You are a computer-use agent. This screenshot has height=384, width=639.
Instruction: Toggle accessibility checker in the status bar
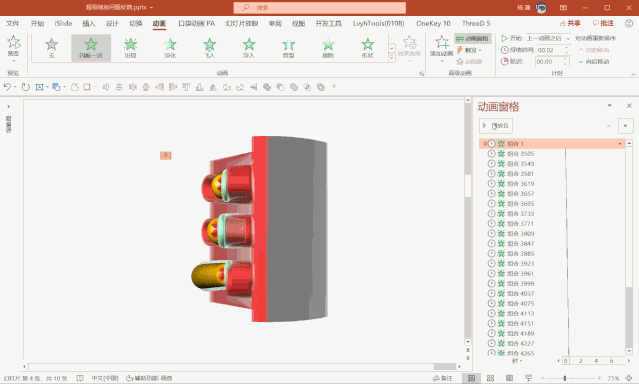(x=149, y=378)
